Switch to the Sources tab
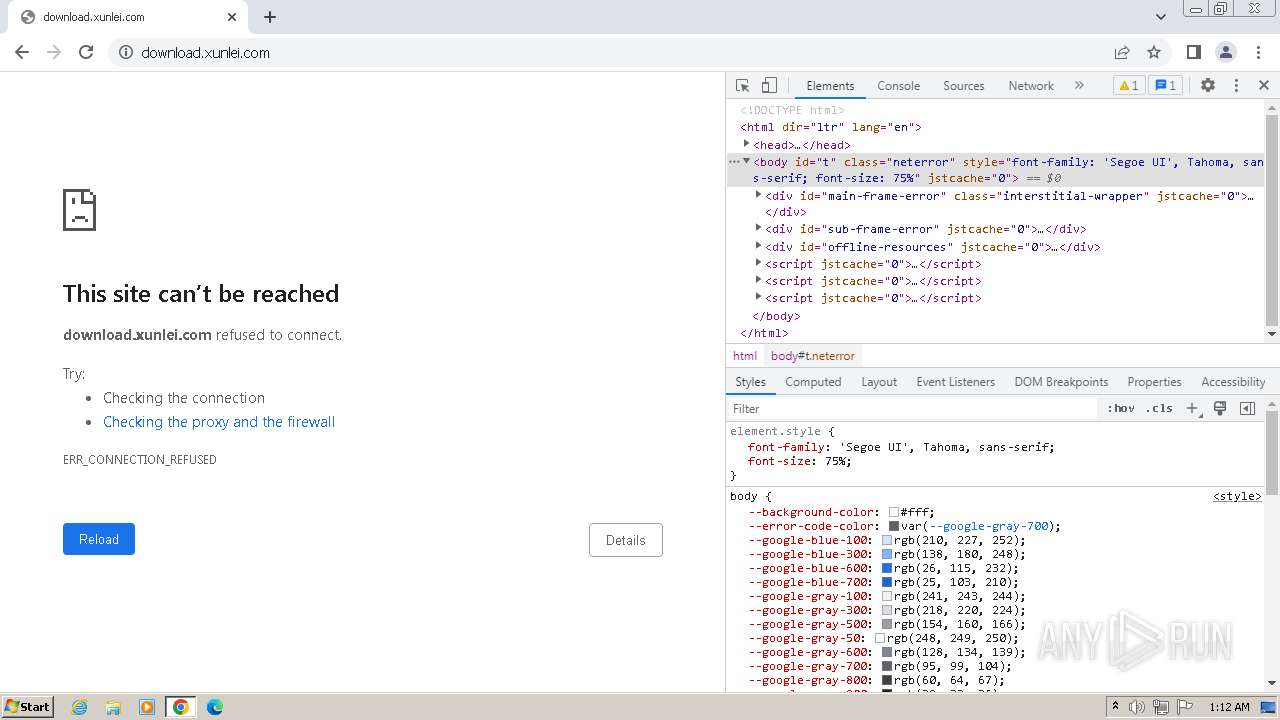 (964, 86)
